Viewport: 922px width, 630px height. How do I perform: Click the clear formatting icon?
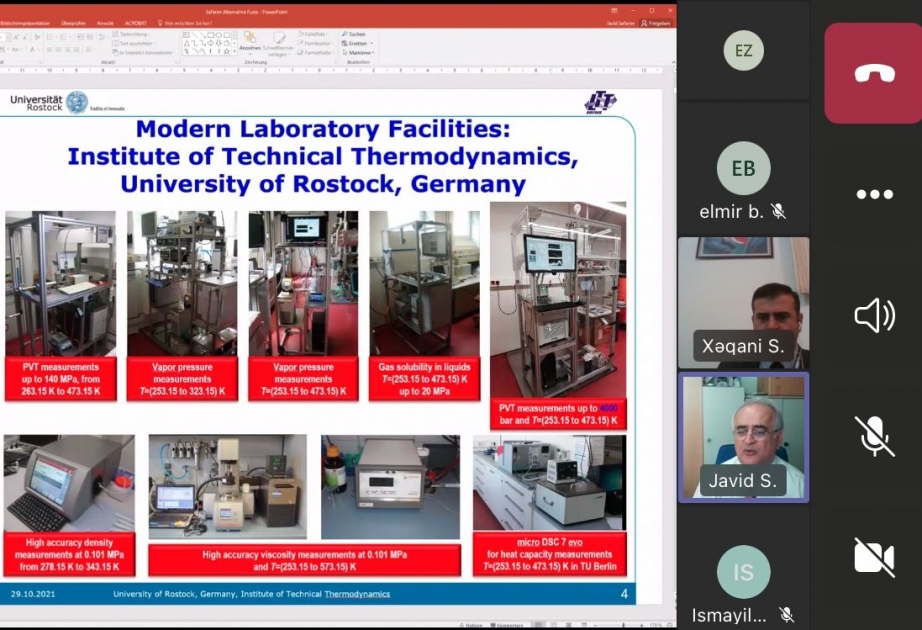pos(38,37)
